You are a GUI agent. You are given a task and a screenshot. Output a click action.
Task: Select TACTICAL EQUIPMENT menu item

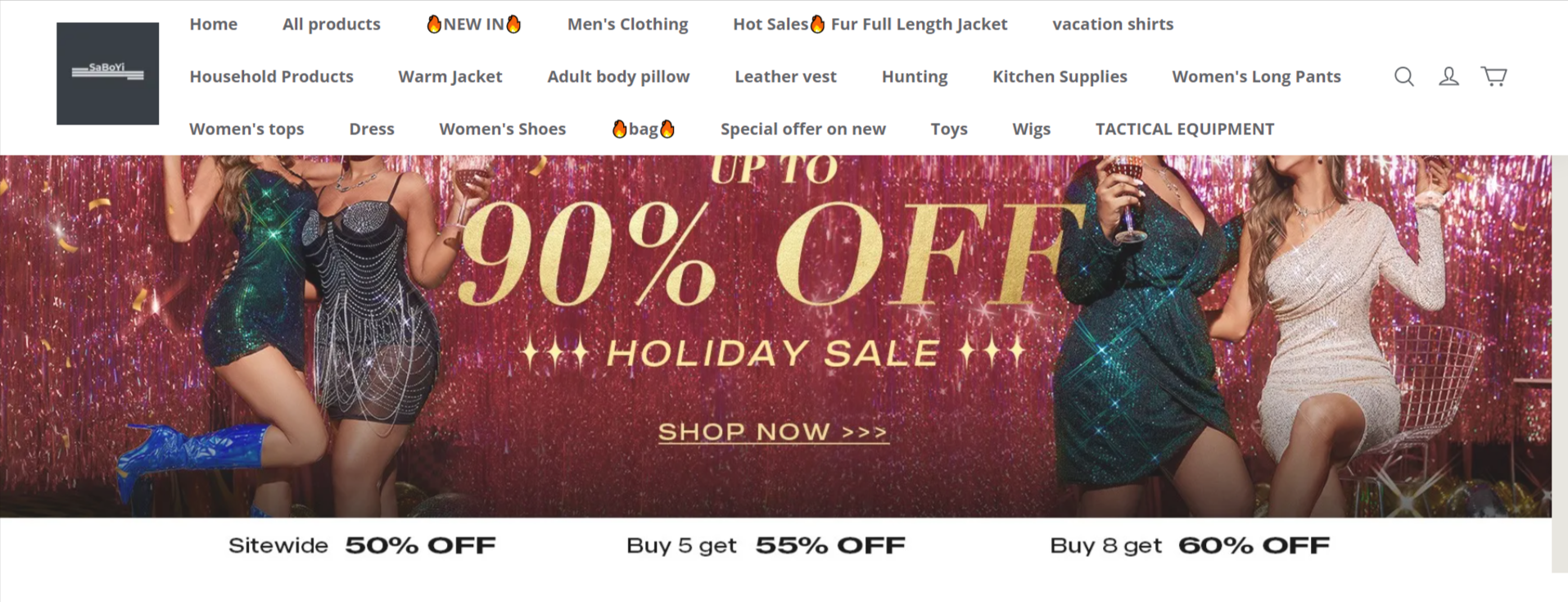pos(1185,129)
